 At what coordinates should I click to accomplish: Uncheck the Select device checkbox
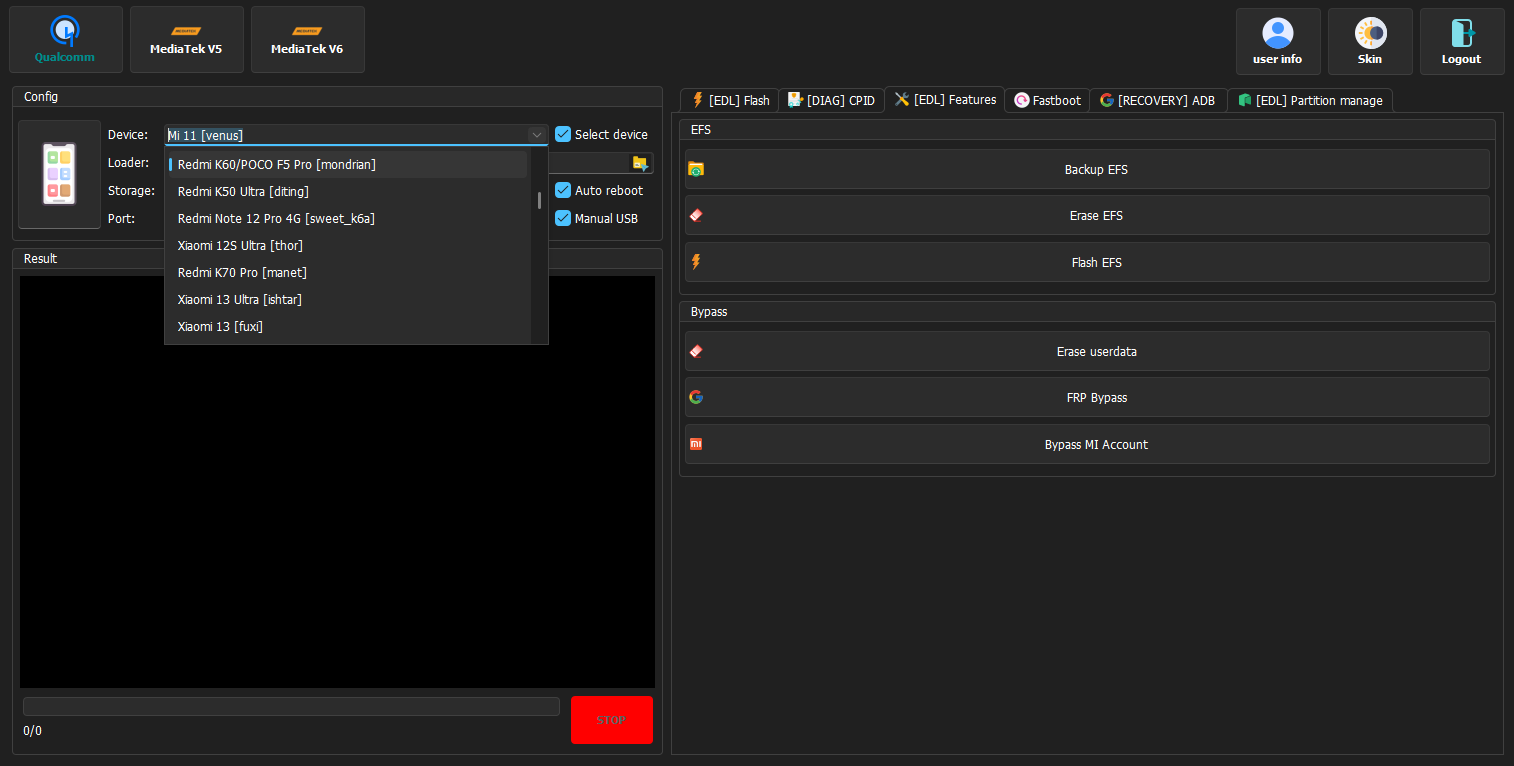[x=563, y=134]
